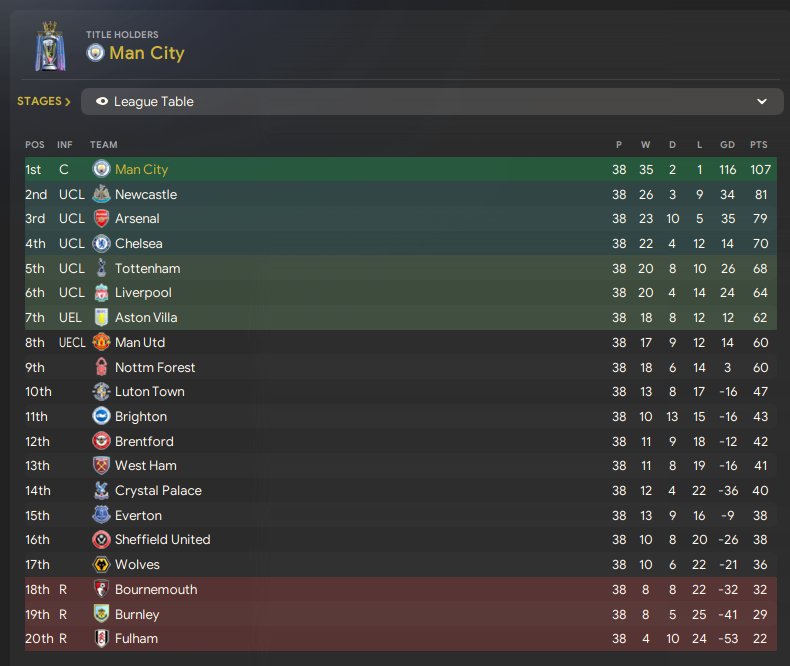Open Man City title holders link
790x666 pixels.
tap(147, 53)
